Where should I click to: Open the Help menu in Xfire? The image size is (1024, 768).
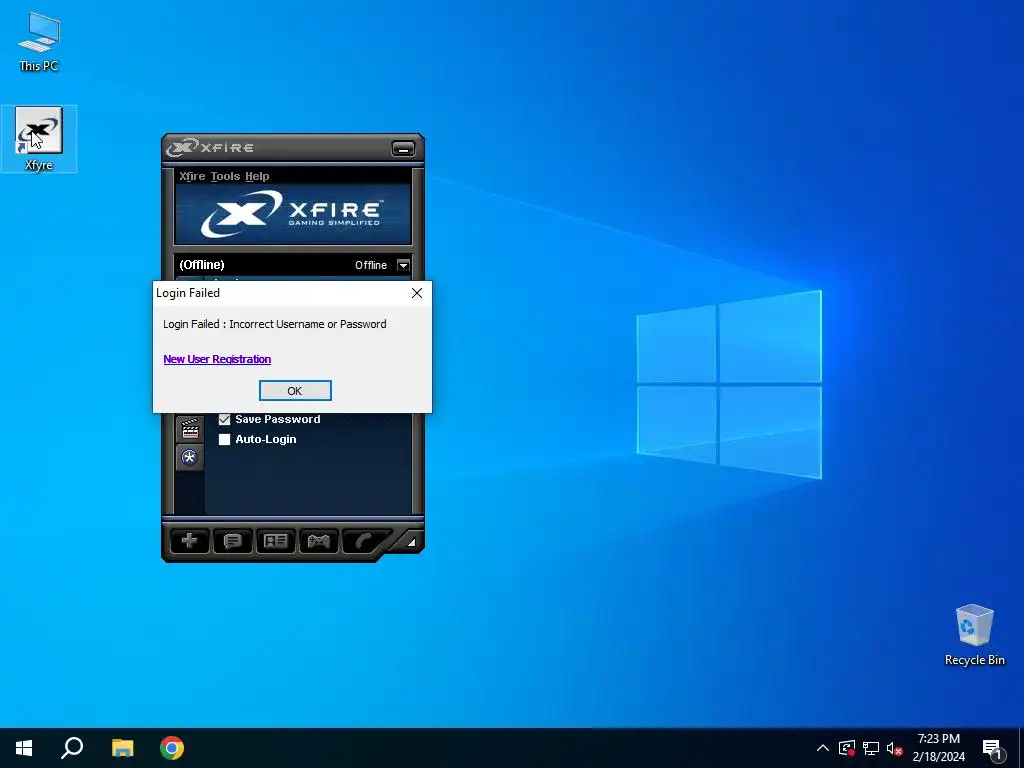[257, 176]
